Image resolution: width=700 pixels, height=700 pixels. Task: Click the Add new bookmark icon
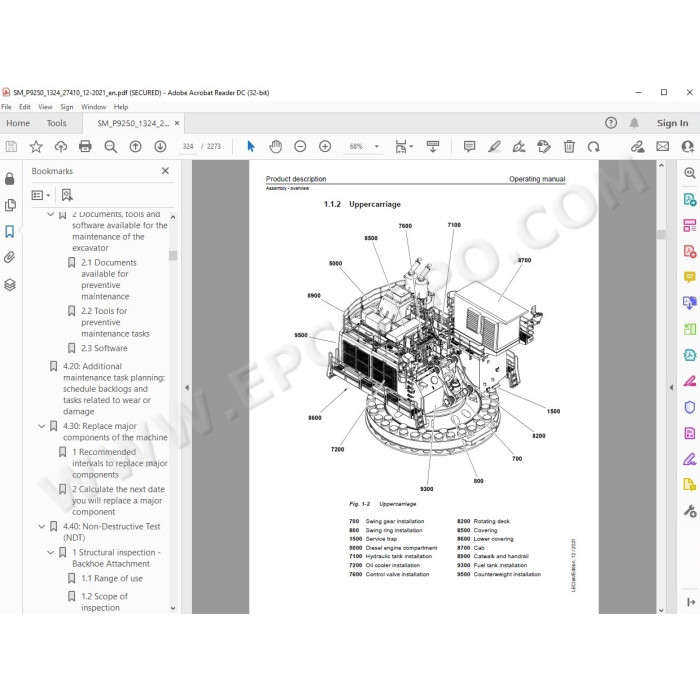pos(67,195)
